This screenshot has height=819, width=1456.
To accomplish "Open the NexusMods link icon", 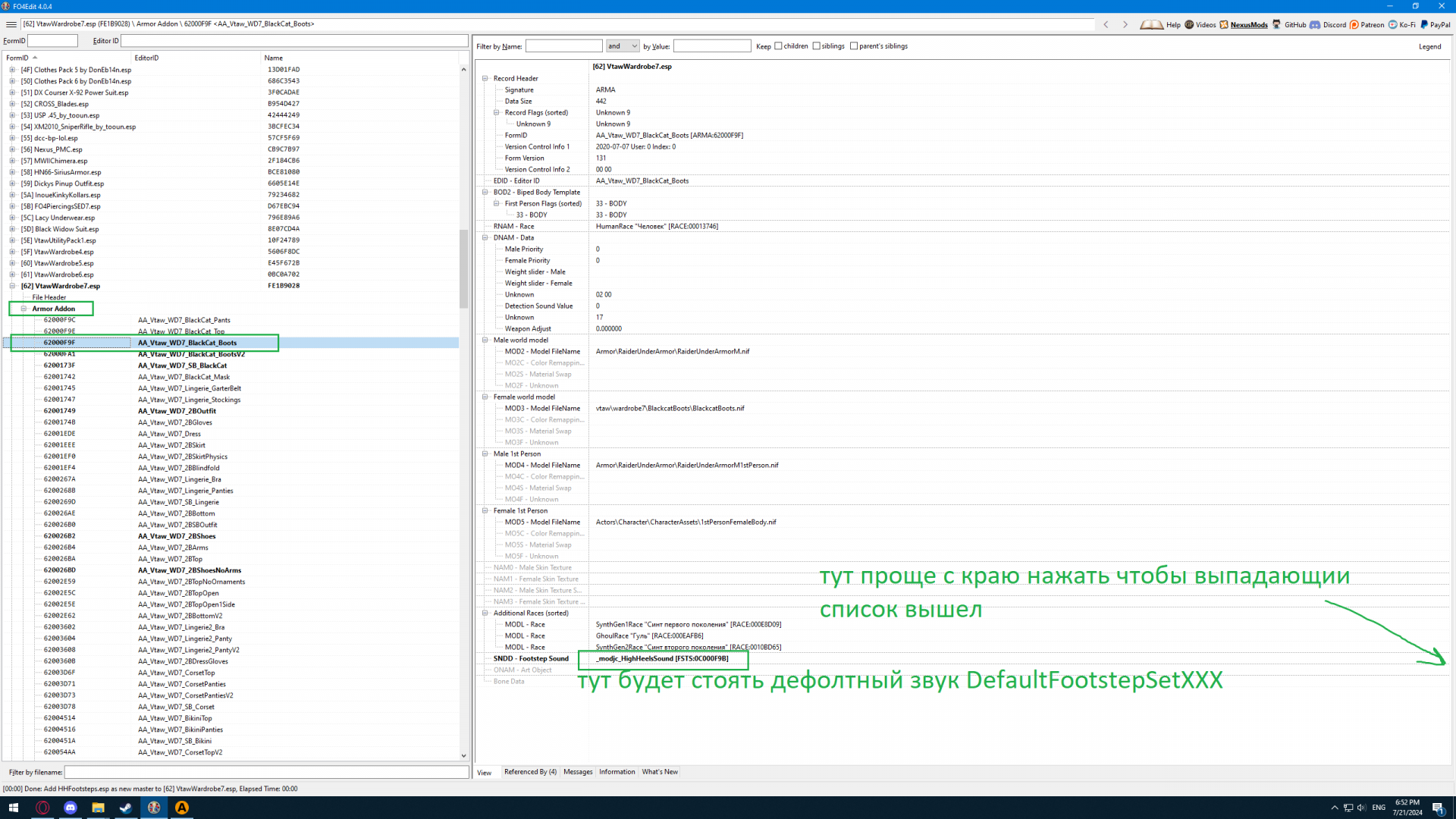I will (x=1224, y=24).
